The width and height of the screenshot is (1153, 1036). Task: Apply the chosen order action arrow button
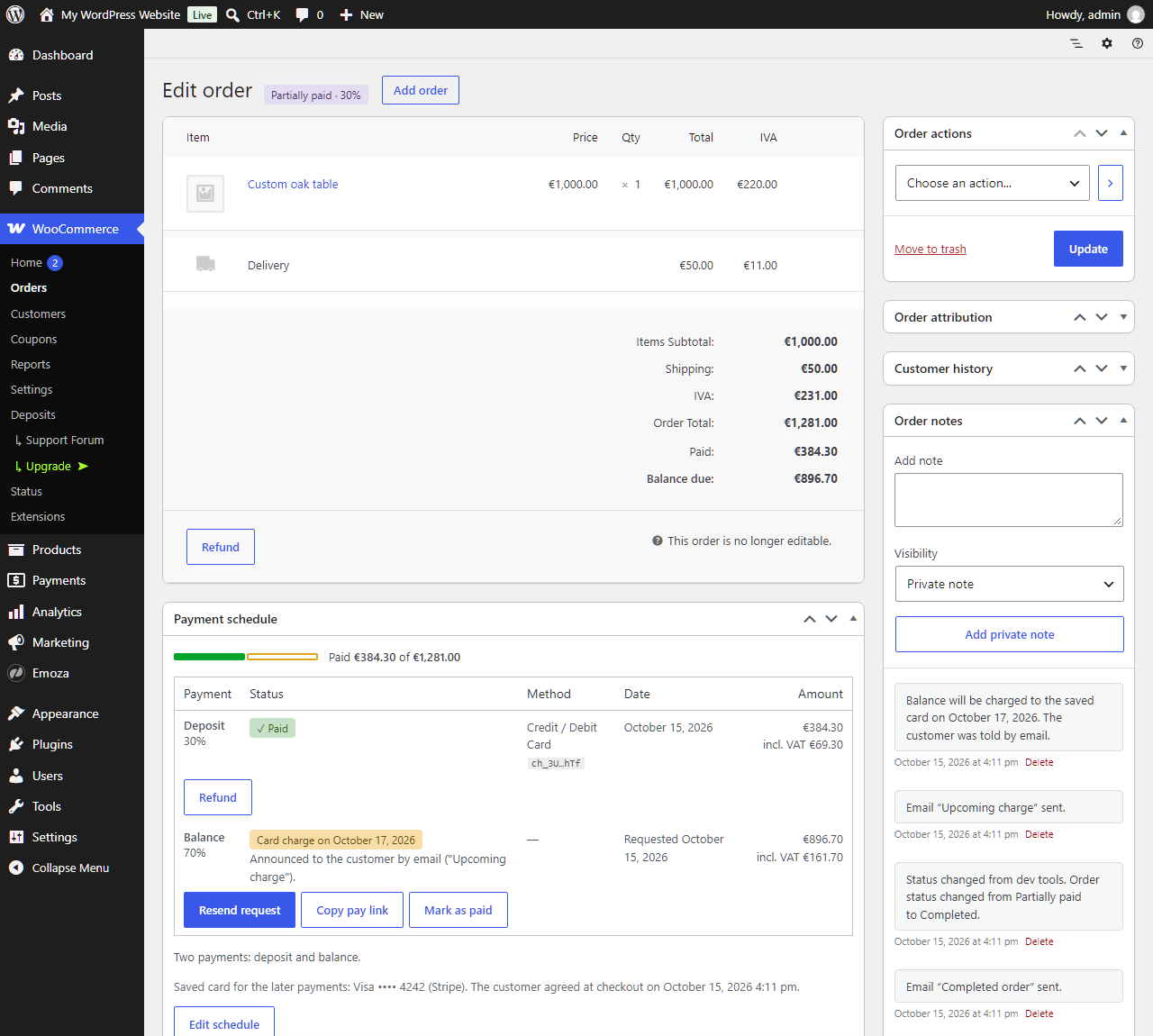click(x=1111, y=183)
